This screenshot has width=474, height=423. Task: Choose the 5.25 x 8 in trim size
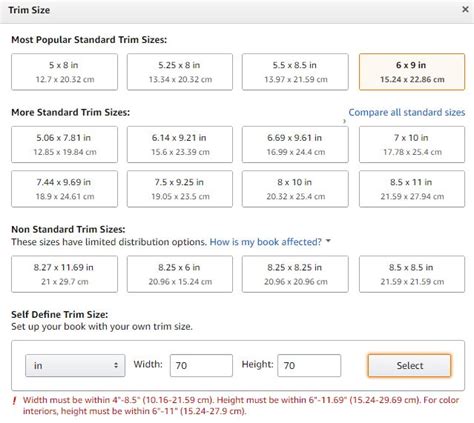180,72
